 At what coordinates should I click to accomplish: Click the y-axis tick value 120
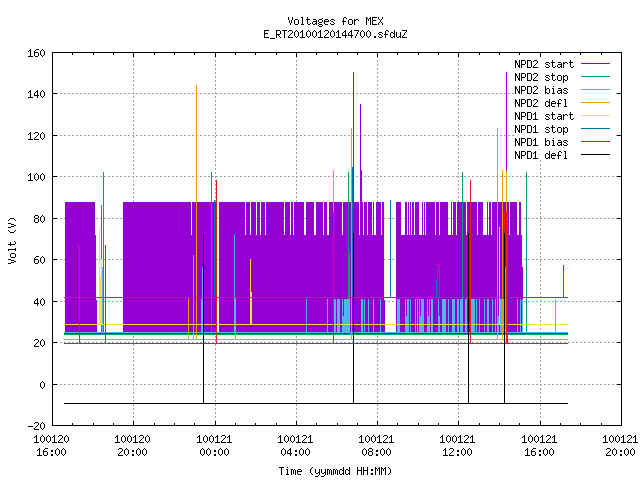(36, 136)
